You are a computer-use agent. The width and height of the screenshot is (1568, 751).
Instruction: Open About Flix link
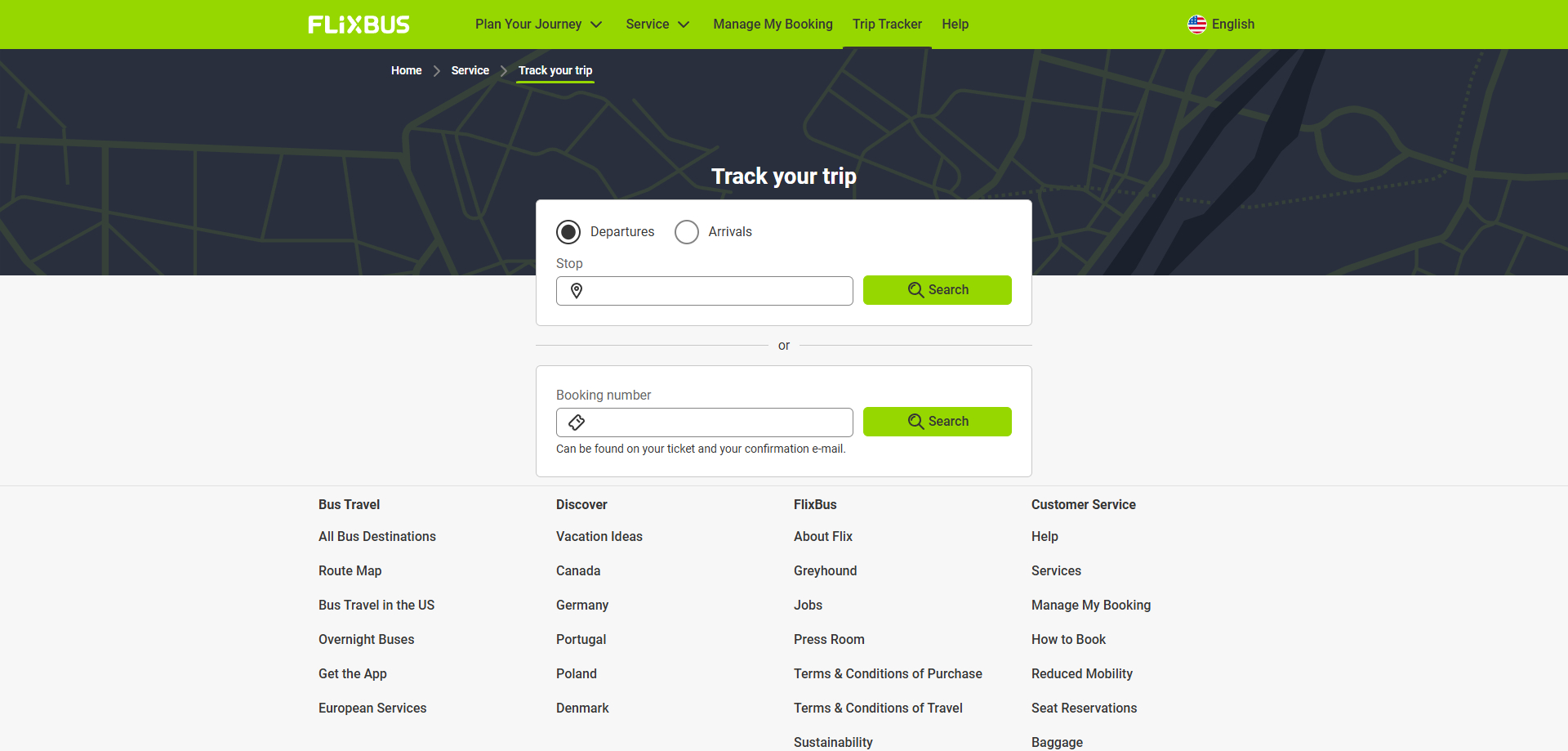point(823,537)
